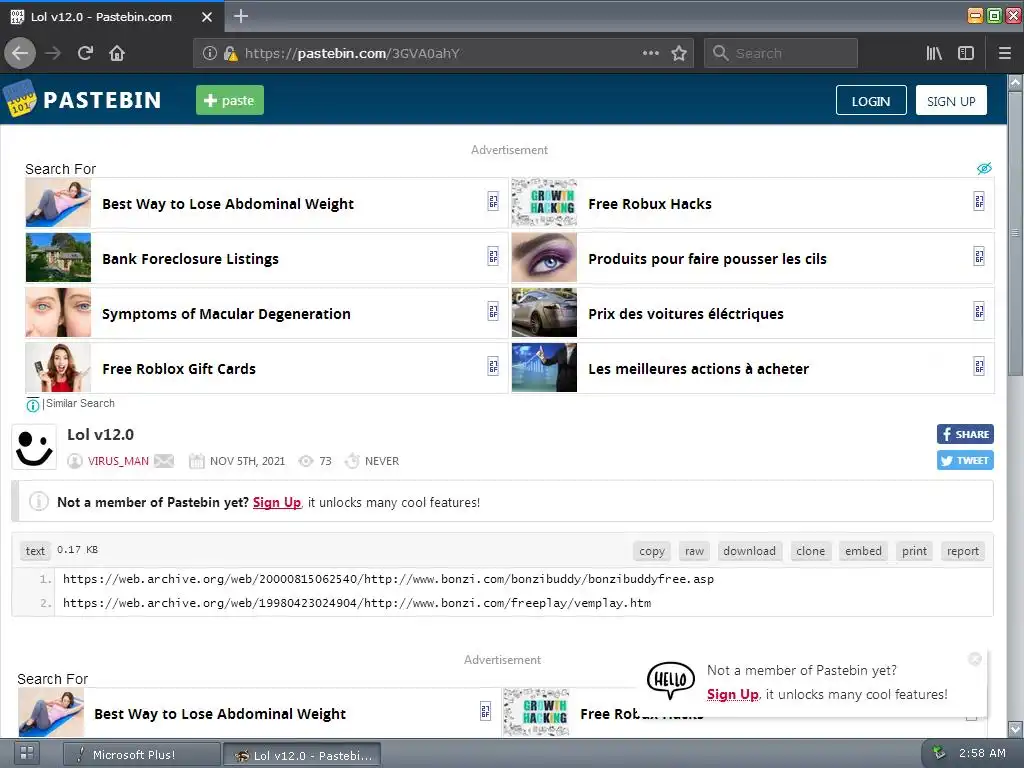1024x768 pixels.
Task: Click the LOGIN button
Action: (x=871, y=101)
